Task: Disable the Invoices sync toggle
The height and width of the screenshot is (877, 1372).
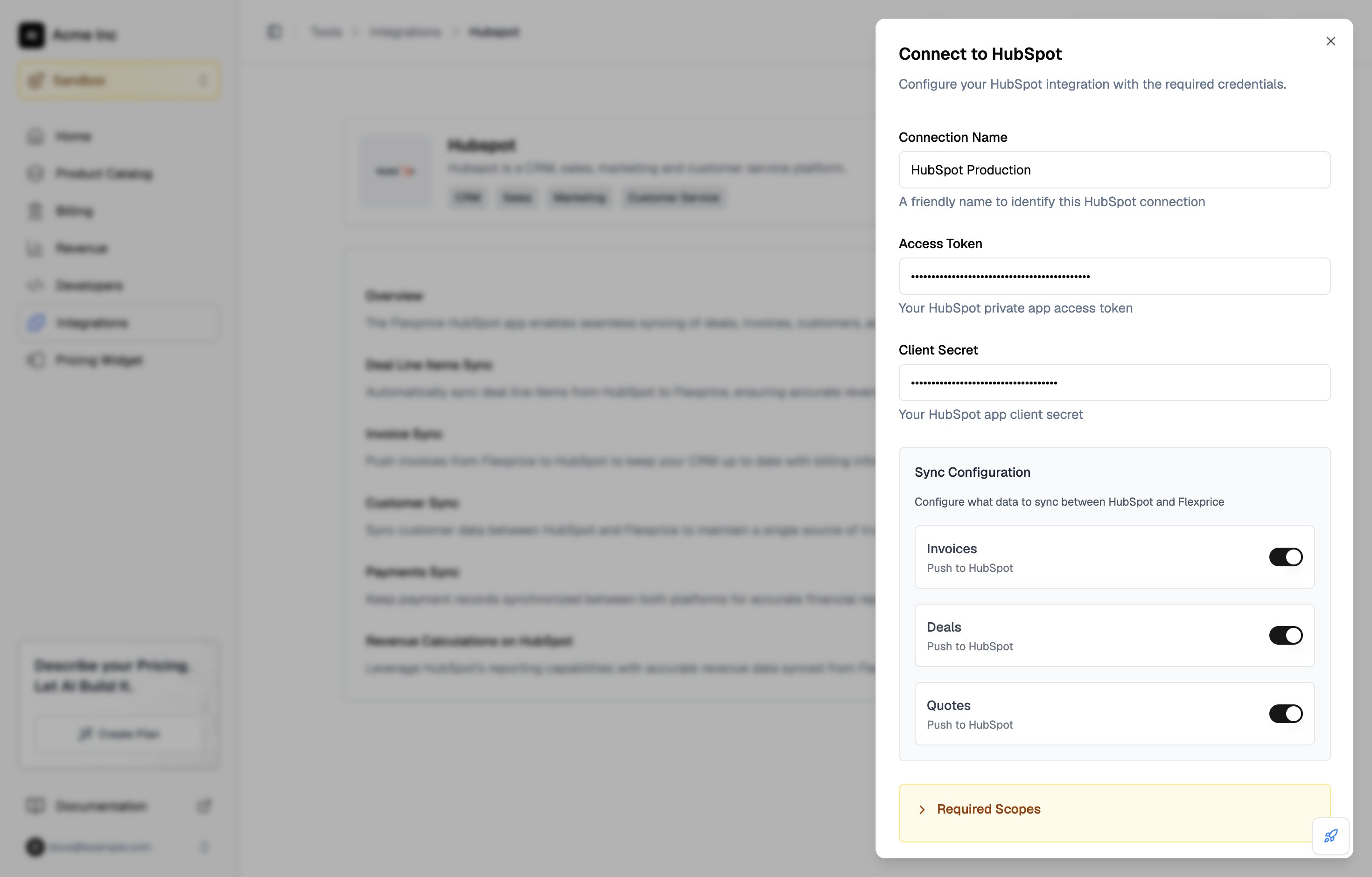Action: pyautogui.click(x=1285, y=557)
